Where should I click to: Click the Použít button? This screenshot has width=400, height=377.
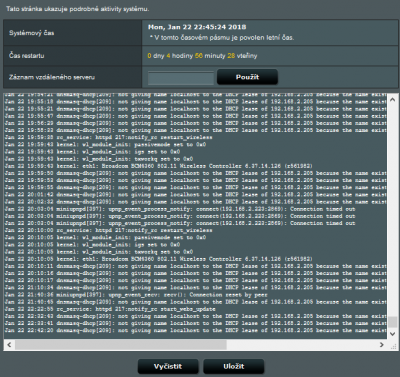[247, 77]
